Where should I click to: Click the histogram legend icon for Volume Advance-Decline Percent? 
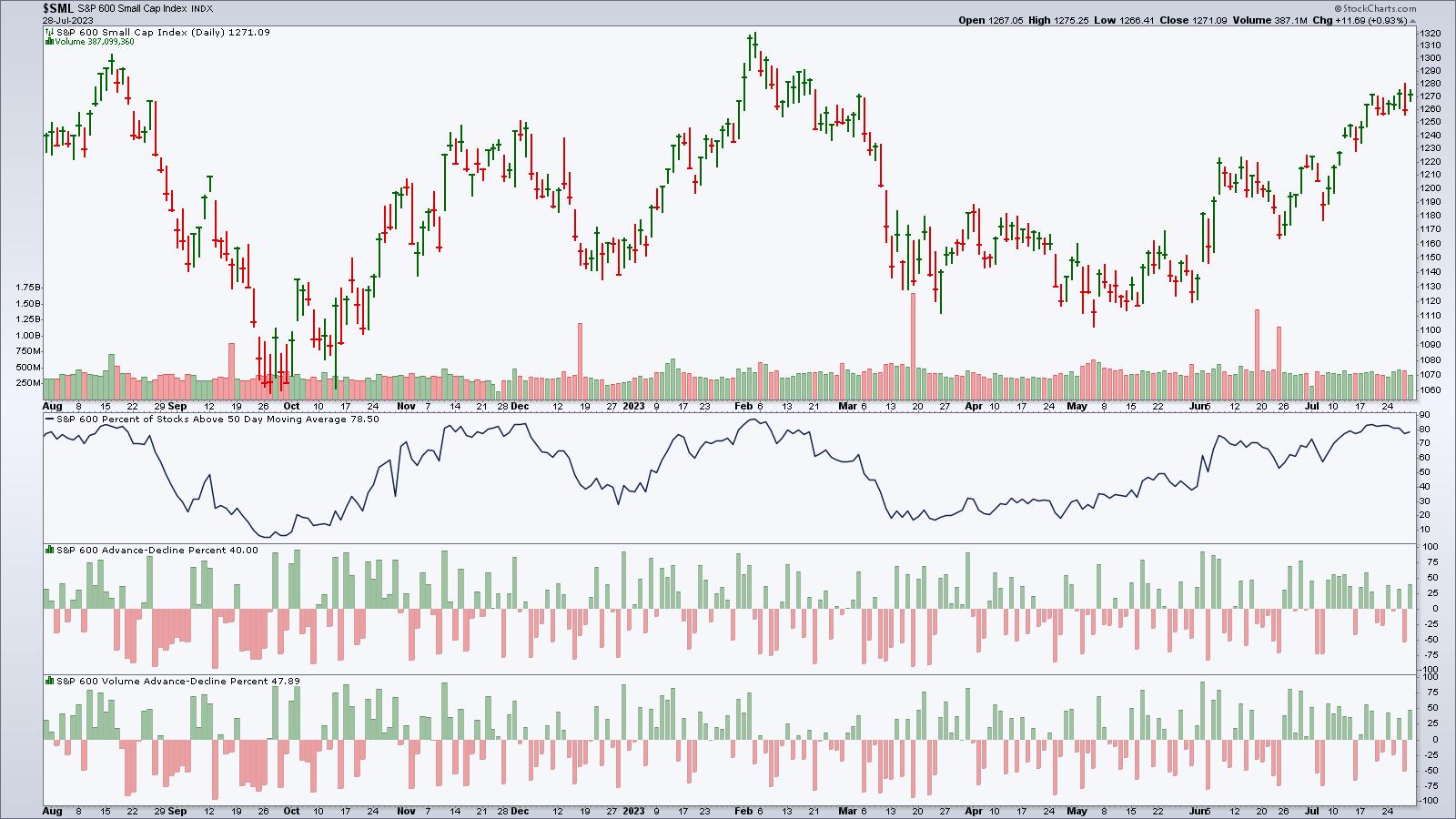point(50,681)
